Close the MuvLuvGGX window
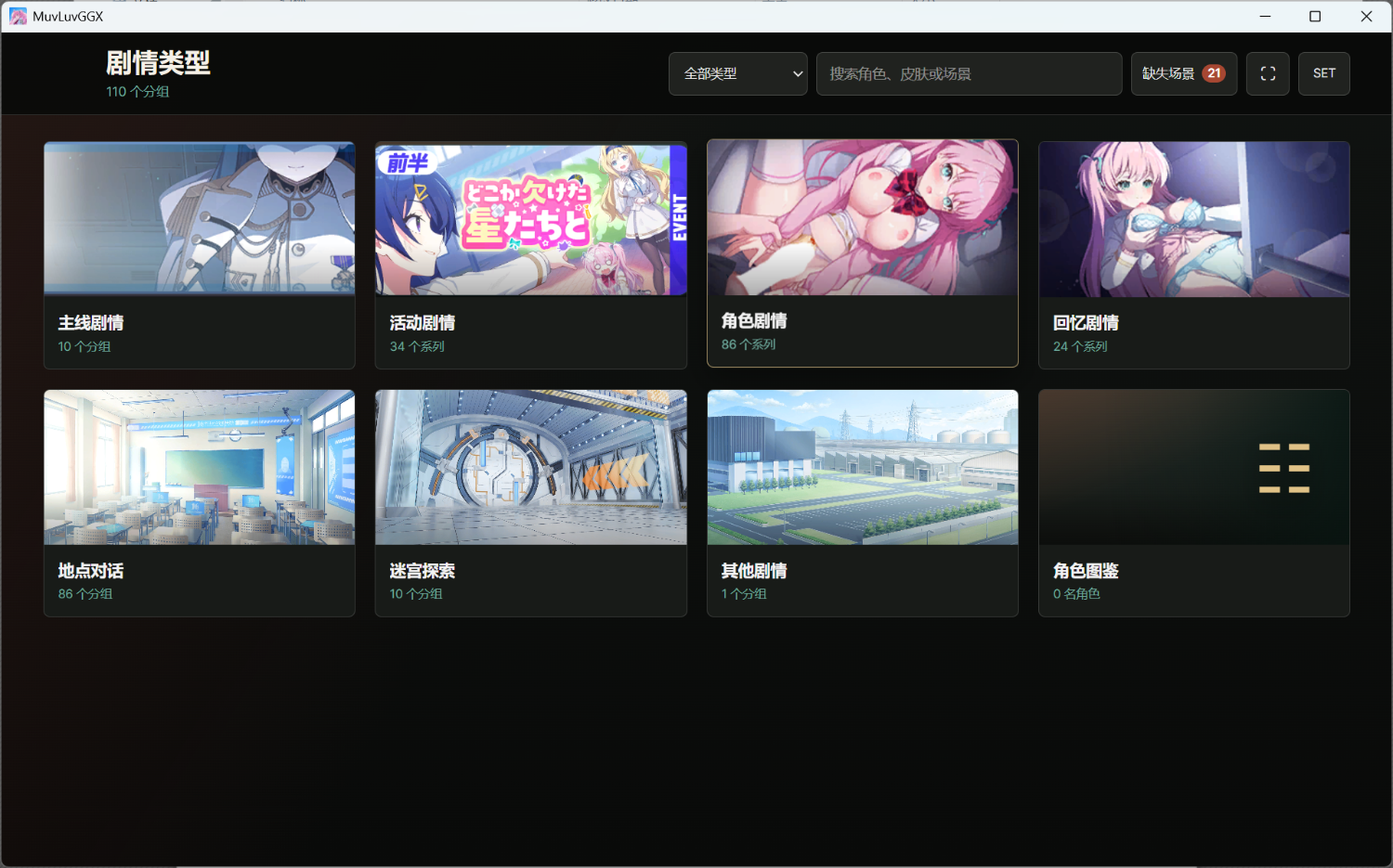The width and height of the screenshot is (1393, 868). pyautogui.click(x=1366, y=17)
